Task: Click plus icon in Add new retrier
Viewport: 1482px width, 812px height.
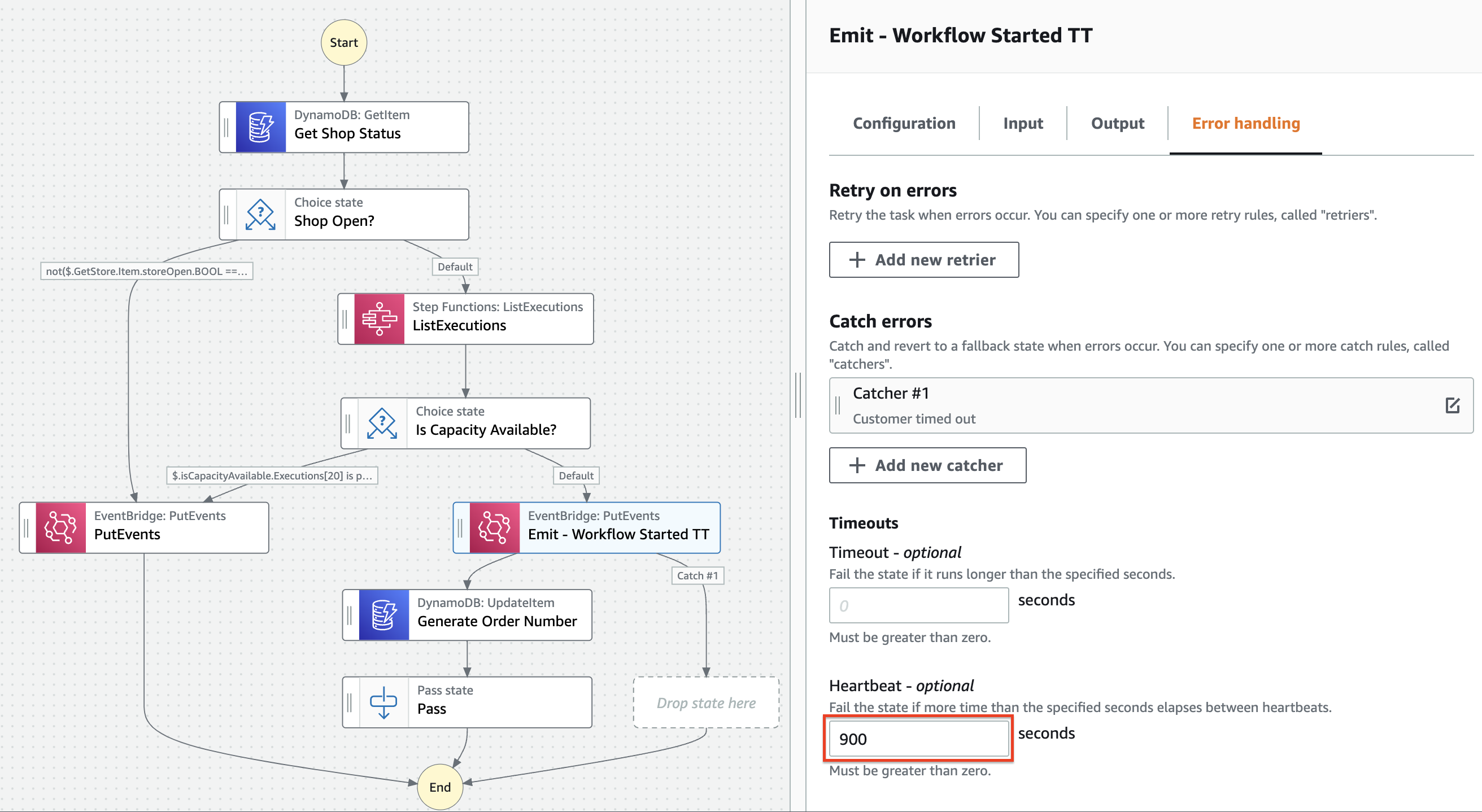Action: (x=857, y=260)
